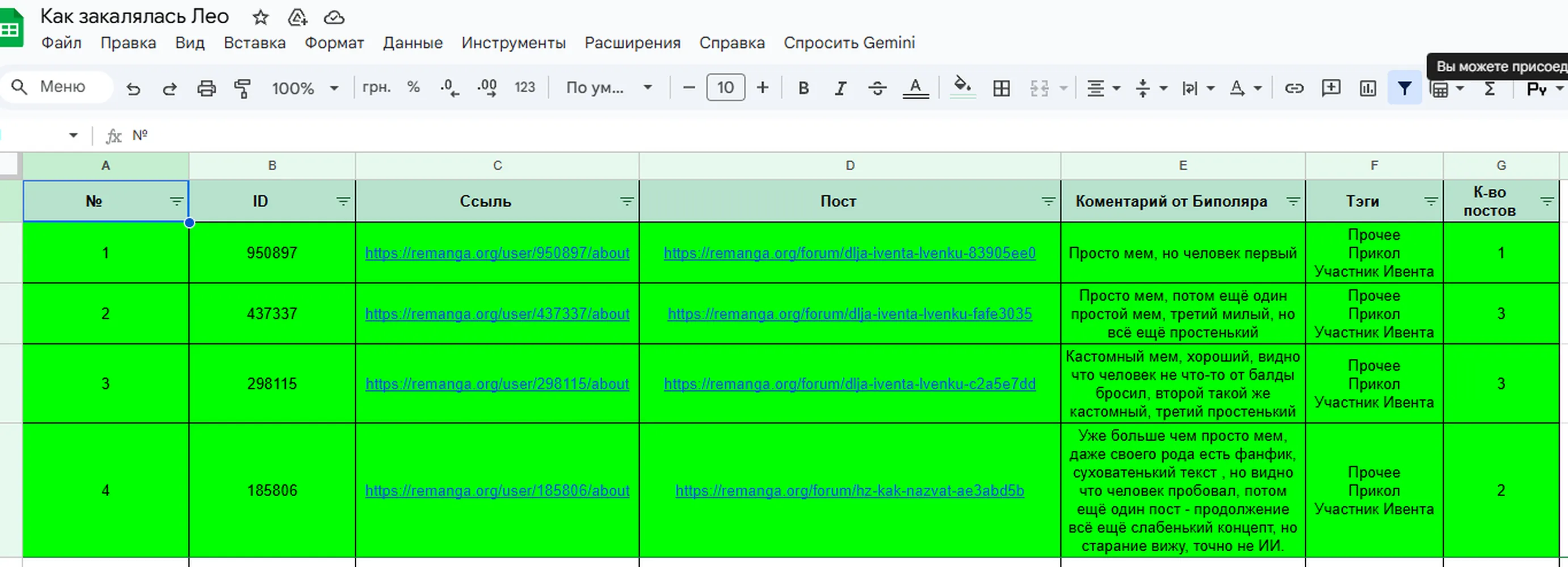Toggle italic formatting
1568x567 pixels.
[840, 88]
